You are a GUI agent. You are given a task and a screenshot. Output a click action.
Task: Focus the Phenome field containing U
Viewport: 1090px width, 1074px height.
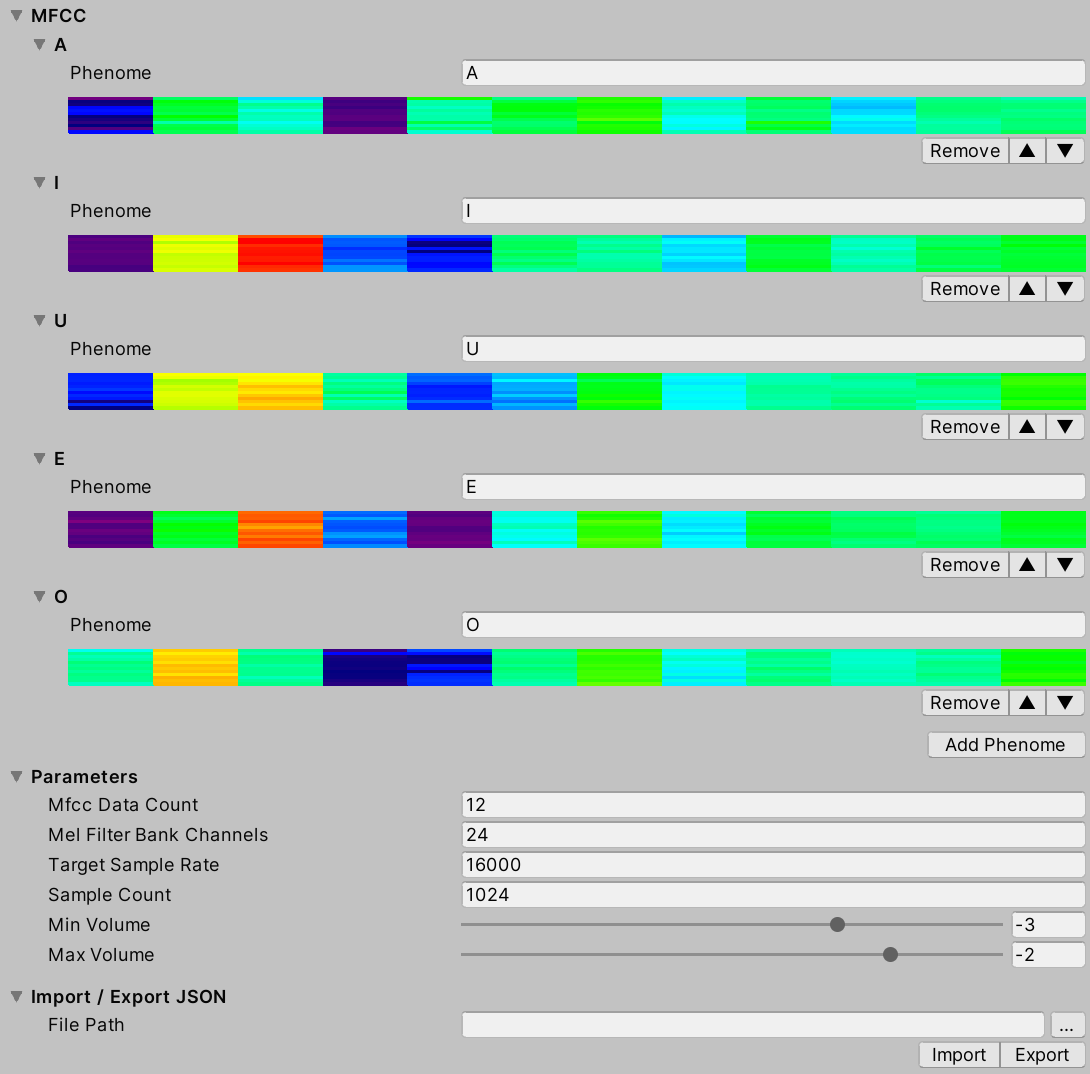[x=773, y=349]
